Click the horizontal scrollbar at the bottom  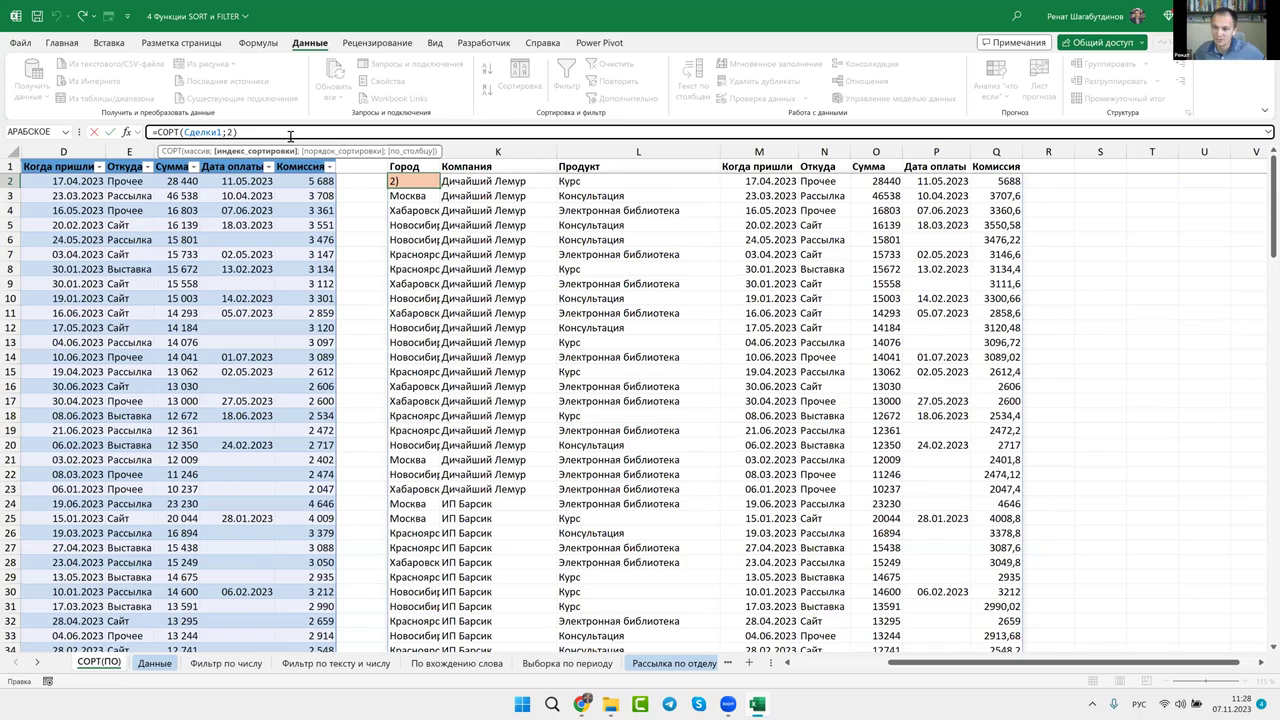(x=1062, y=662)
